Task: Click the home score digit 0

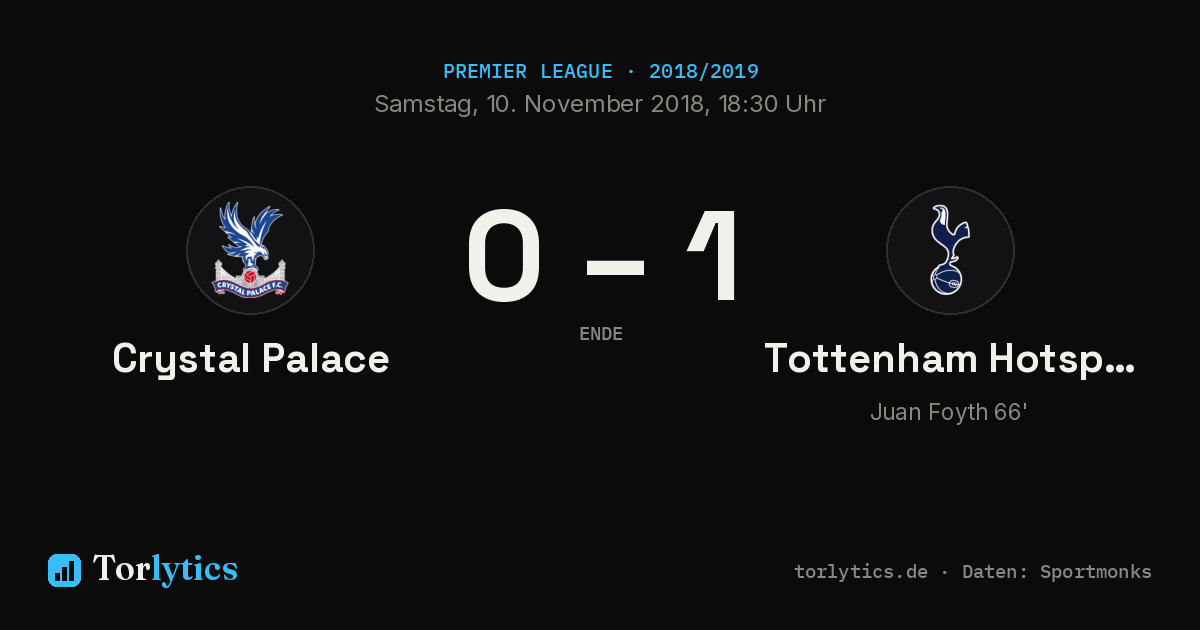Action: tap(505, 256)
